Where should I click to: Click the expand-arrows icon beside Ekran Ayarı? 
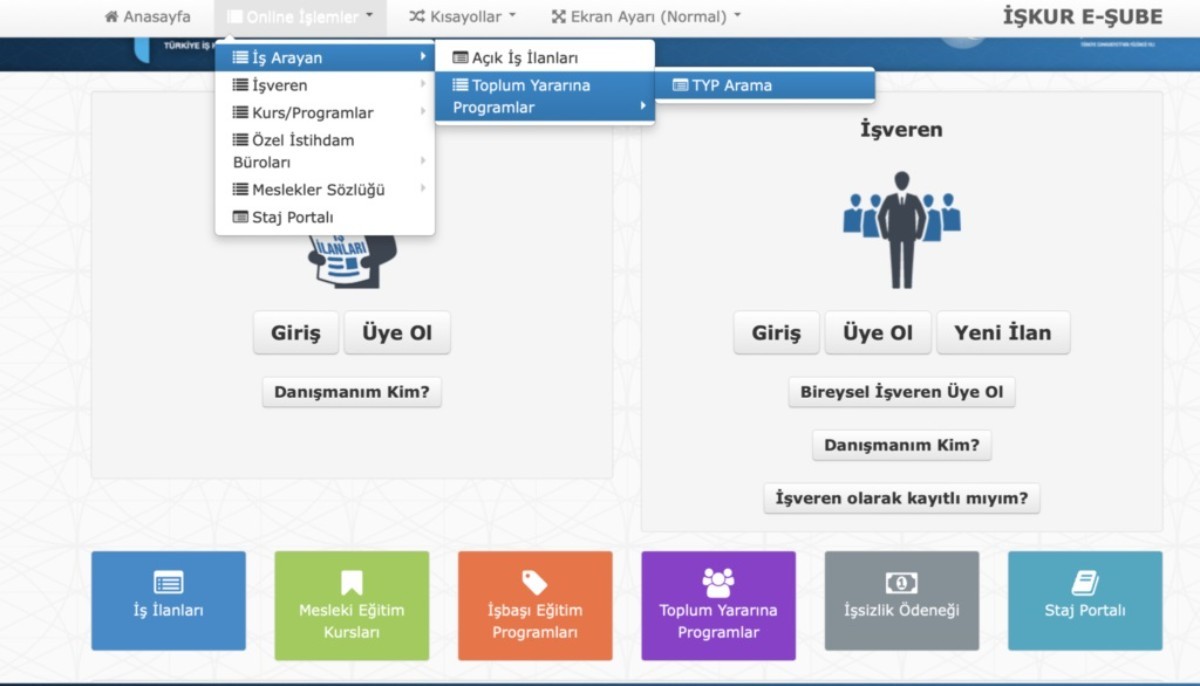point(559,17)
